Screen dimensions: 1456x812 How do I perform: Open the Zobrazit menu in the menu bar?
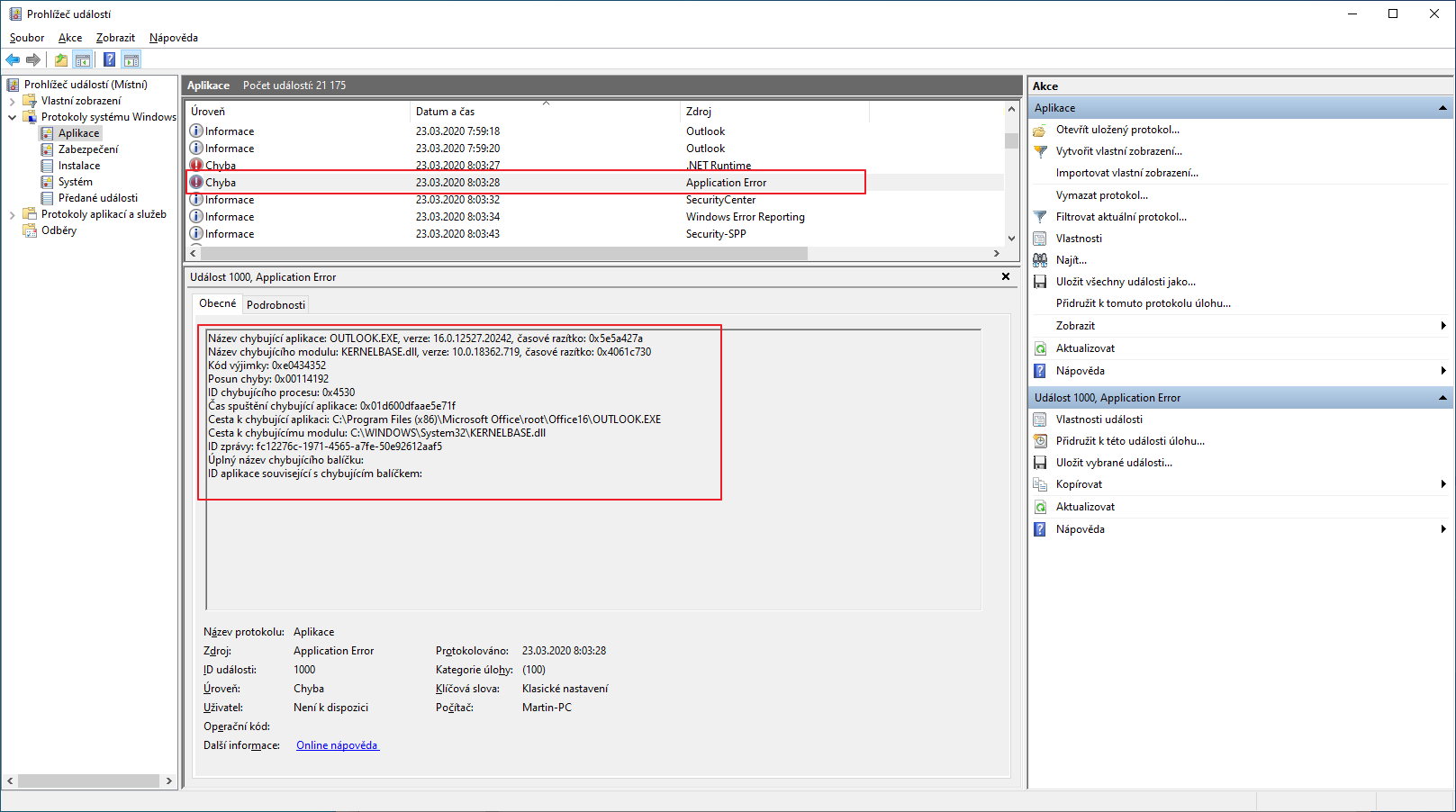point(115,38)
